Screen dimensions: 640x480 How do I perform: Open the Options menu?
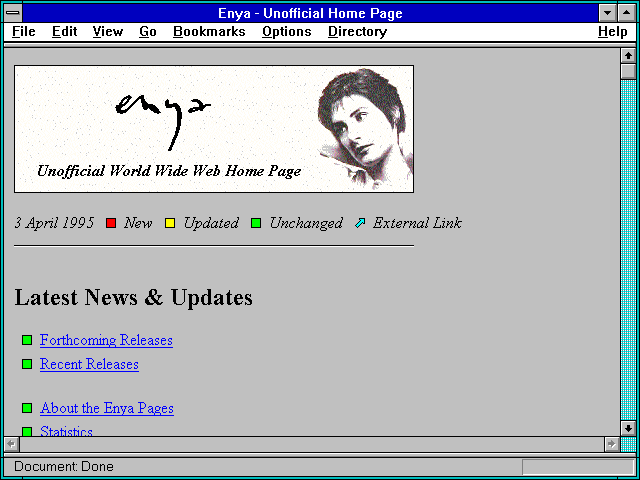pyautogui.click(x=287, y=31)
